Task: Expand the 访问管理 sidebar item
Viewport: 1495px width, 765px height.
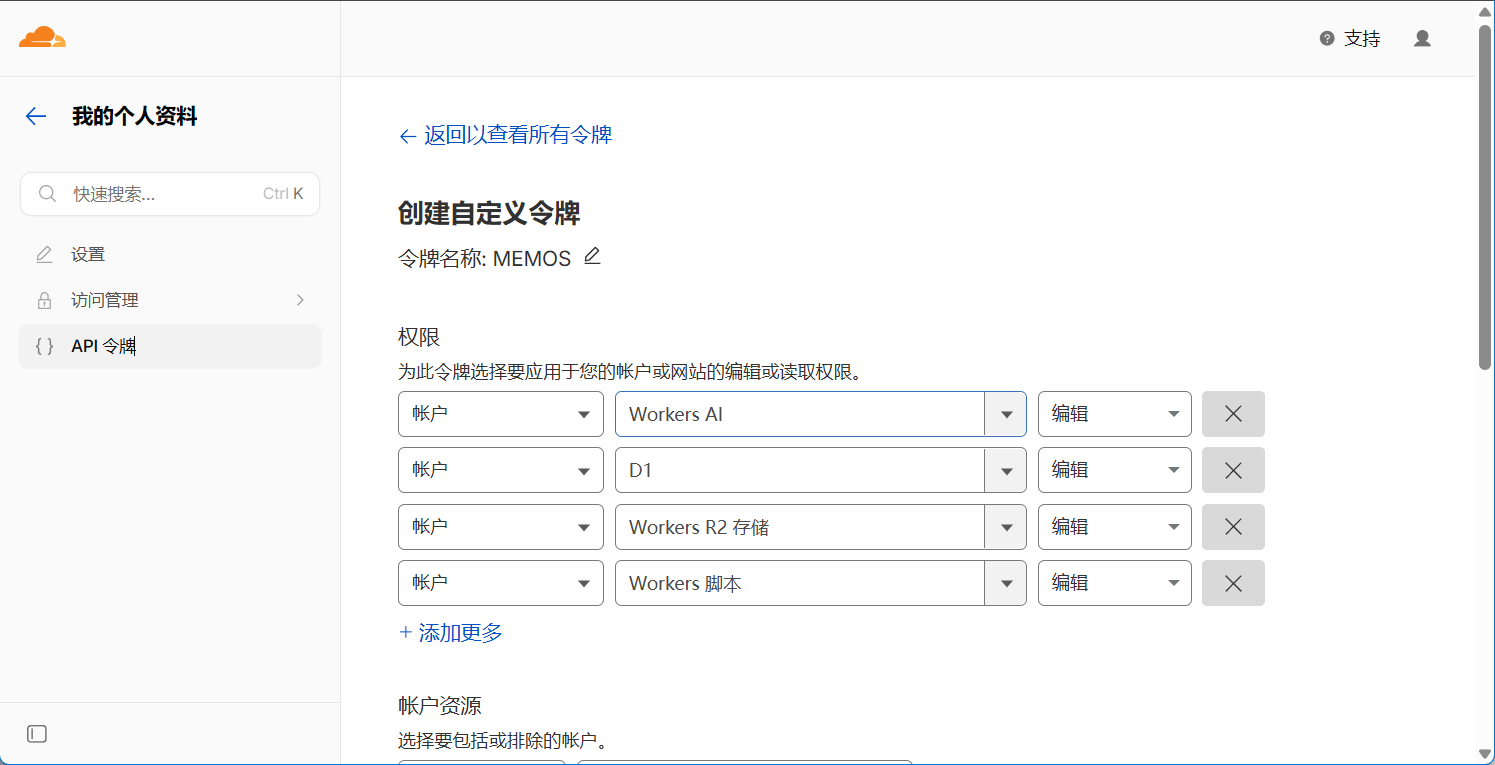Action: 170,300
